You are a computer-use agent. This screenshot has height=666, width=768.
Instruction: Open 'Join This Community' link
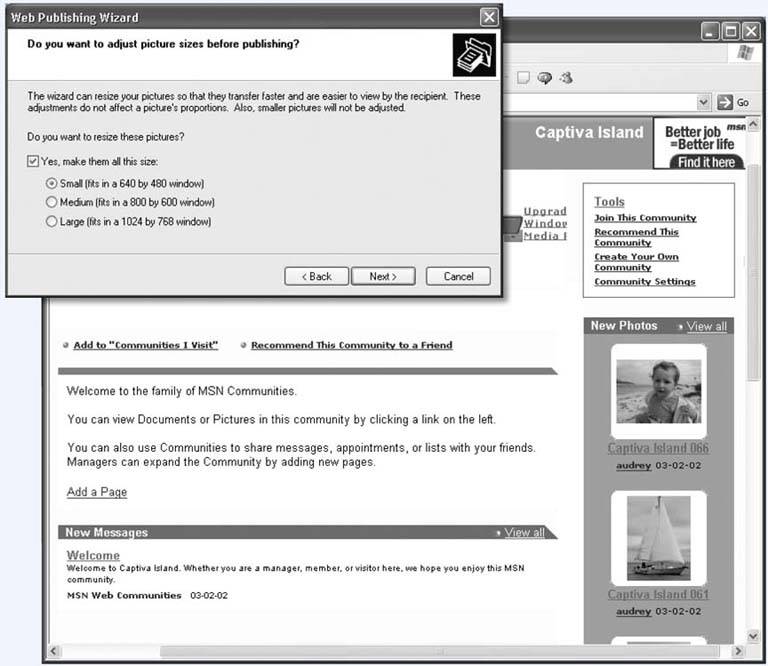[645, 218]
